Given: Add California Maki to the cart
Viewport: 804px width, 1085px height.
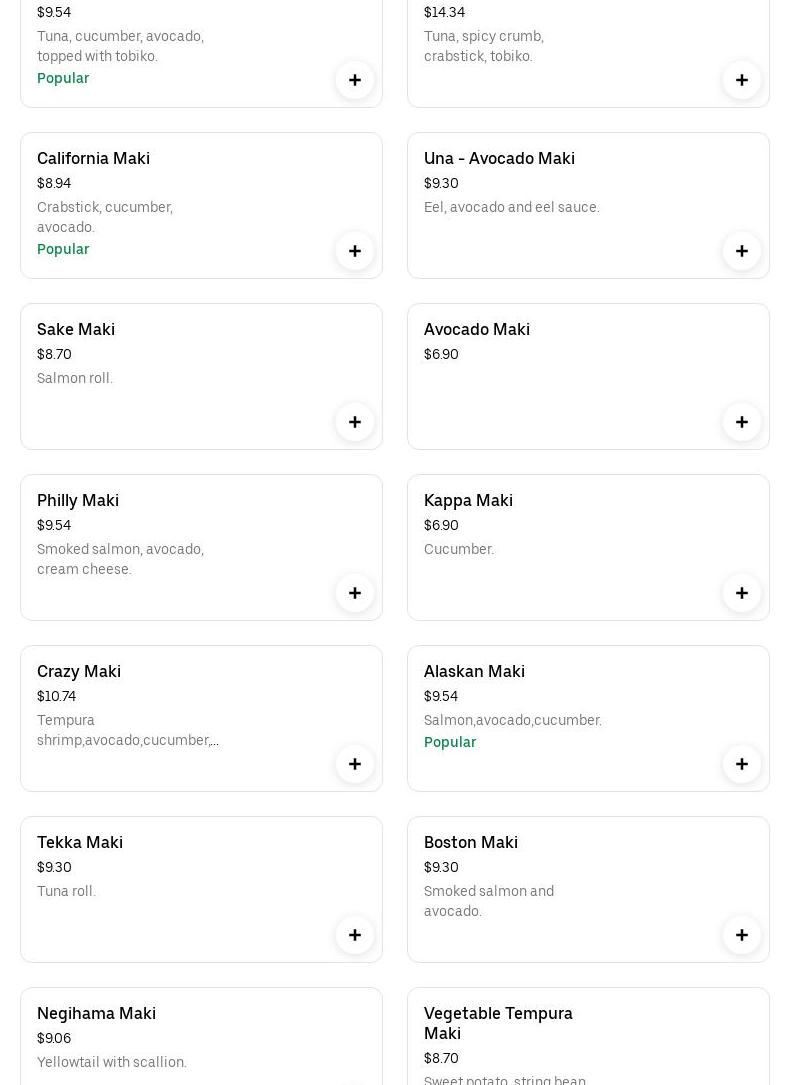Looking at the screenshot, I should point(354,251).
